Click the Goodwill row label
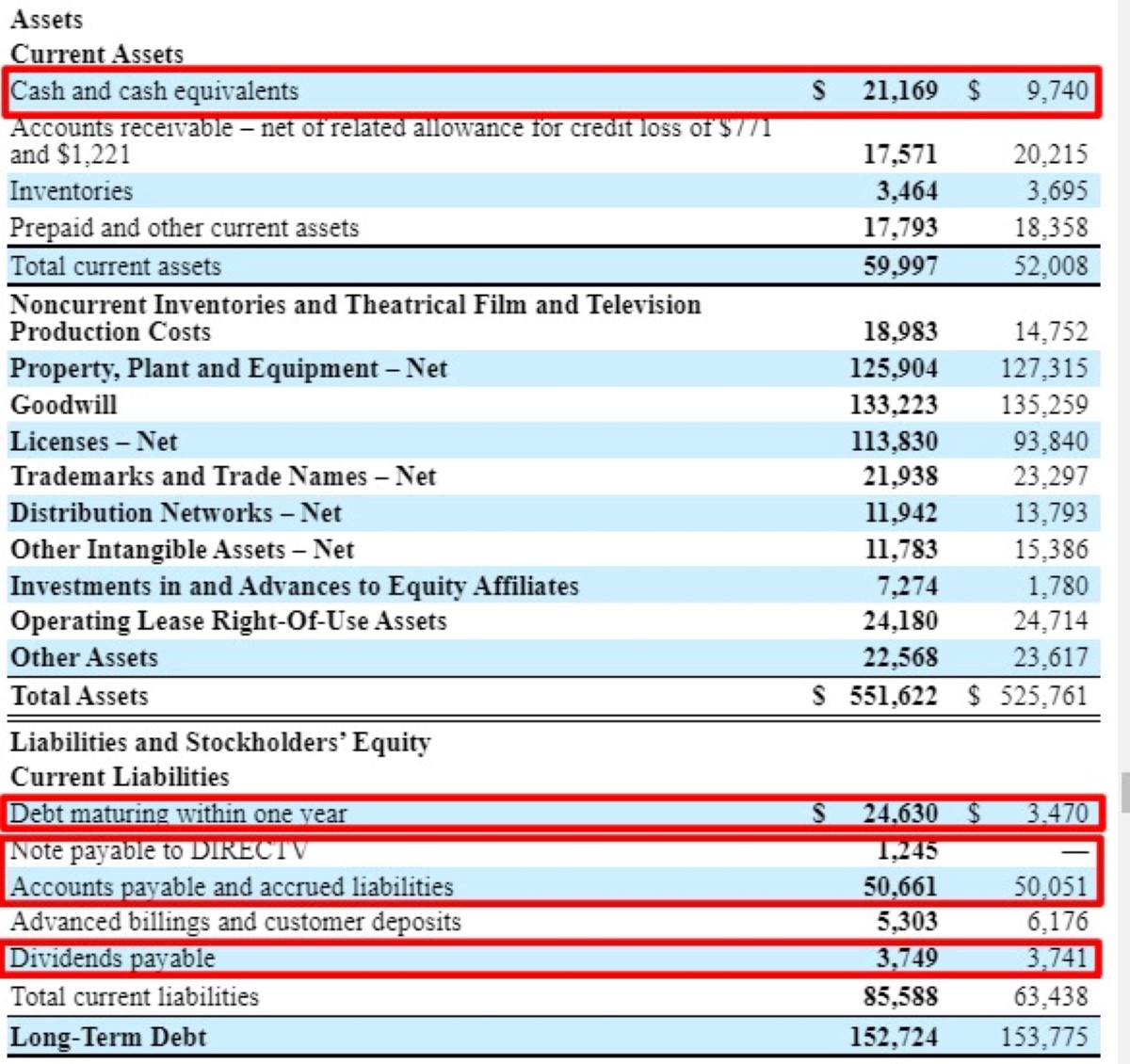Image resolution: width=1130 pixels, height=1064 pixels. pyautogui.click(x=64, y=405)
